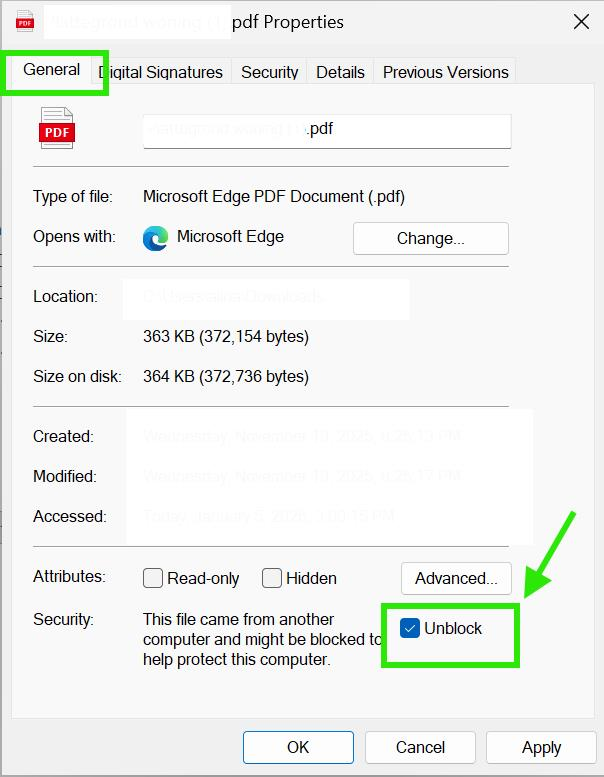This screenshot has height=777, width=604.
Task: Click the "Attributes:" label
Action: point(69,576)
